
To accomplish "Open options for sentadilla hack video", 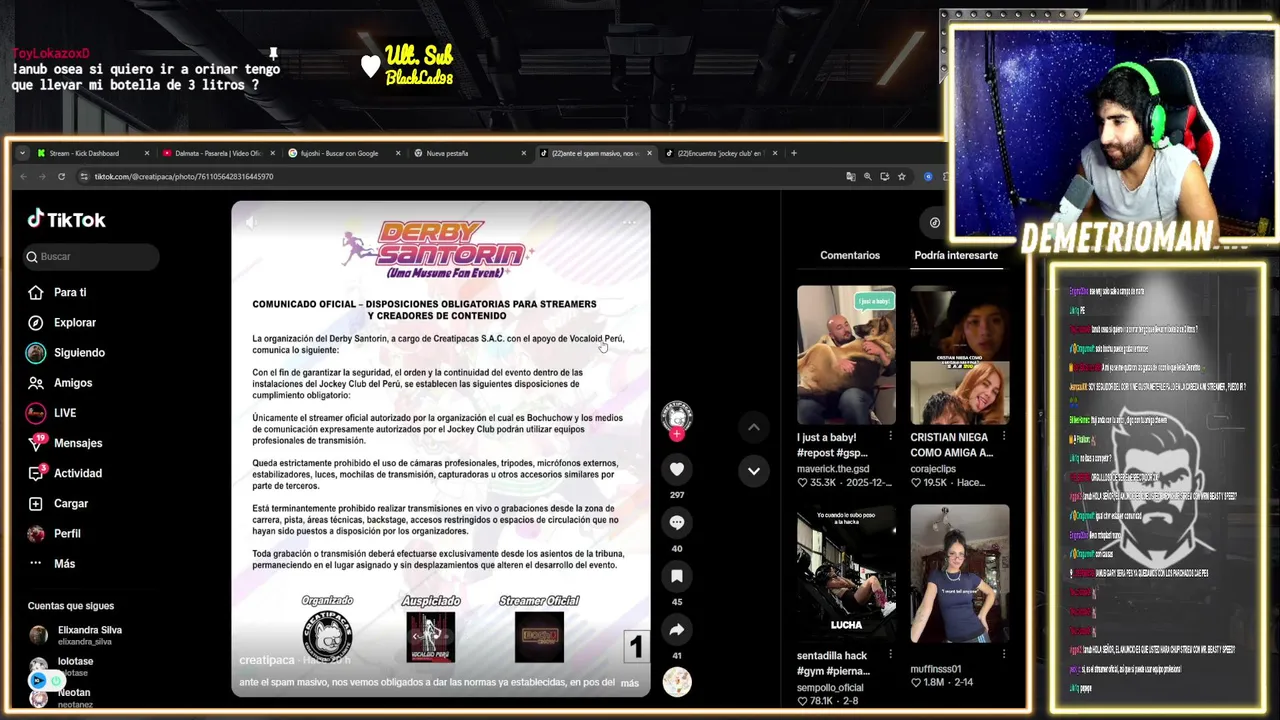I will [890, 655].
